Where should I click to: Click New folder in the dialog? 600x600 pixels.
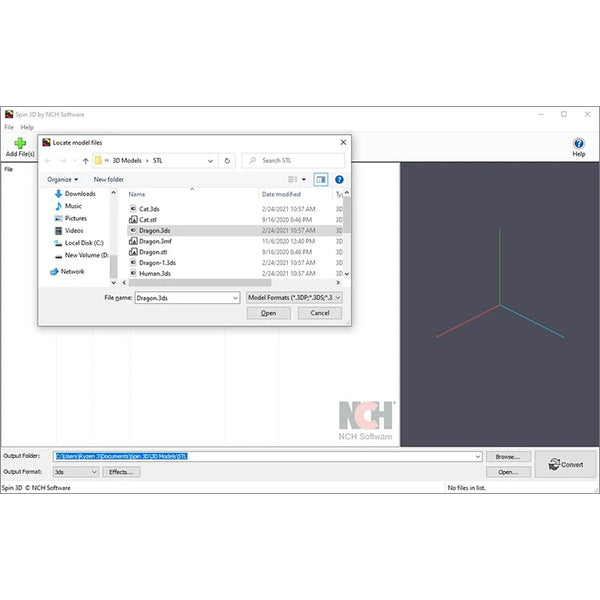(x=109, y=179)
